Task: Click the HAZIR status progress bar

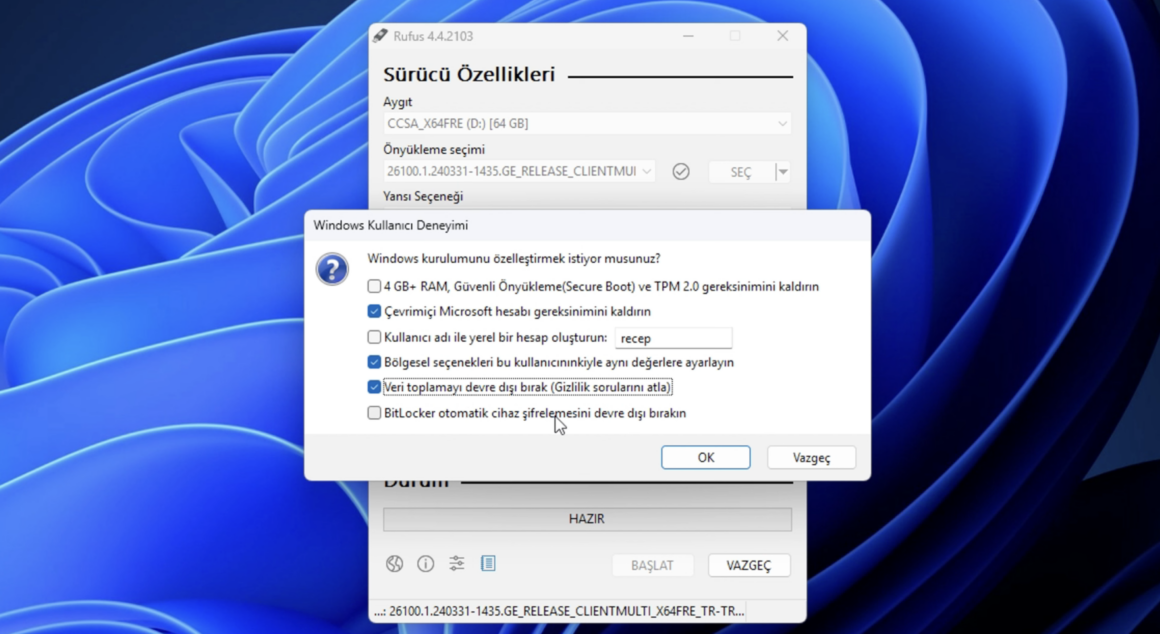Action: pyautogui.click(x=587, y=519)
